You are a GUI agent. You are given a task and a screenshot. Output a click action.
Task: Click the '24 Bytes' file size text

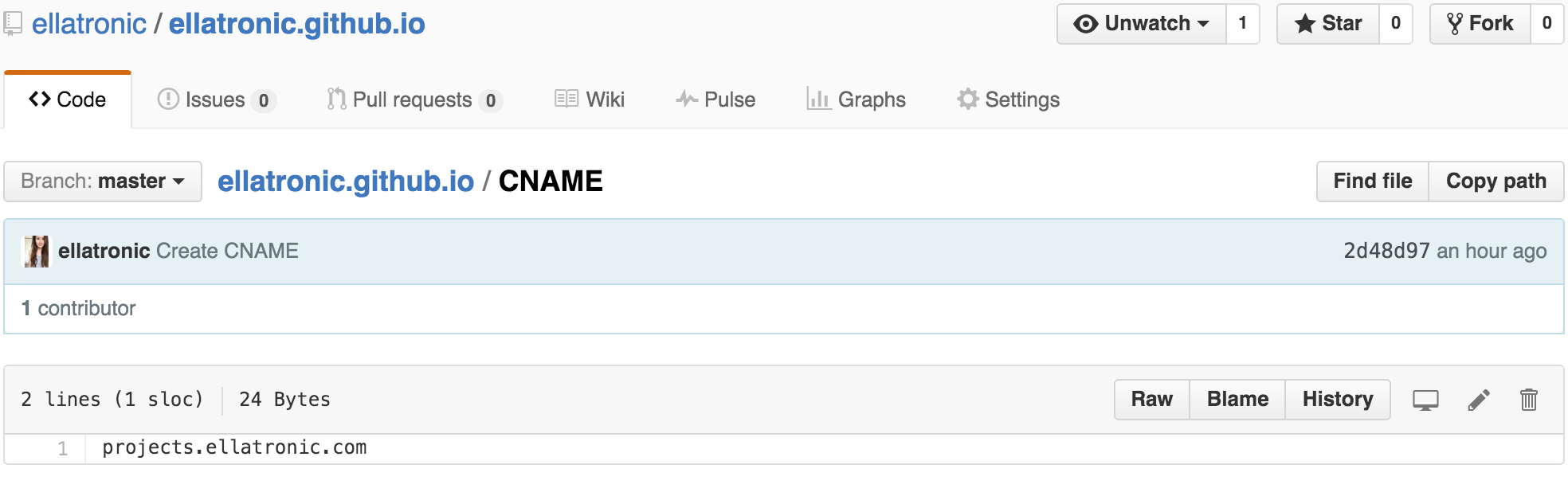coord(284,400)
